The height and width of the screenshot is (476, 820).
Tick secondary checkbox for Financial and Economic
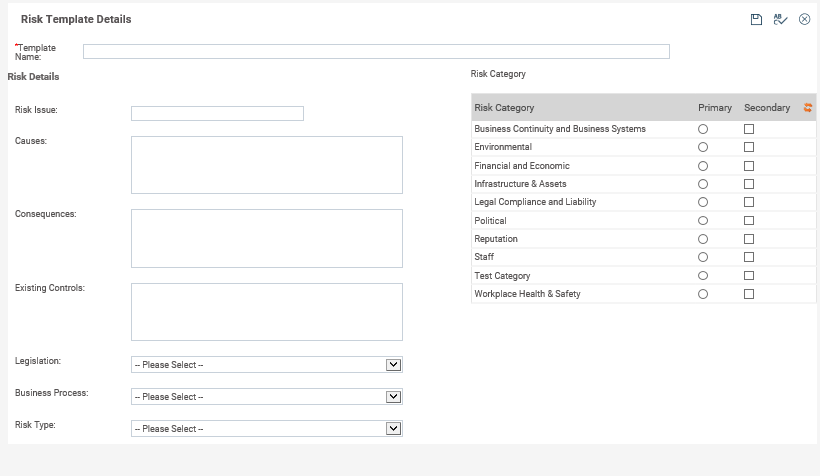(x=749, y=166)
